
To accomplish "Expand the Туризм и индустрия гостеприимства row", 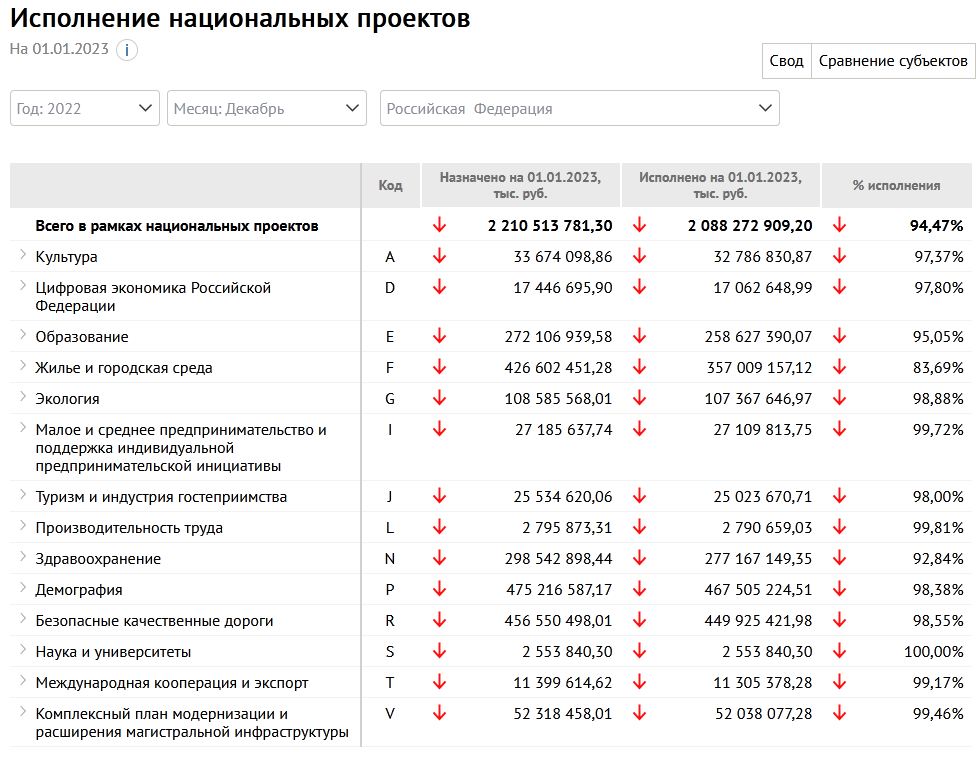I will (x=23, y=496).
